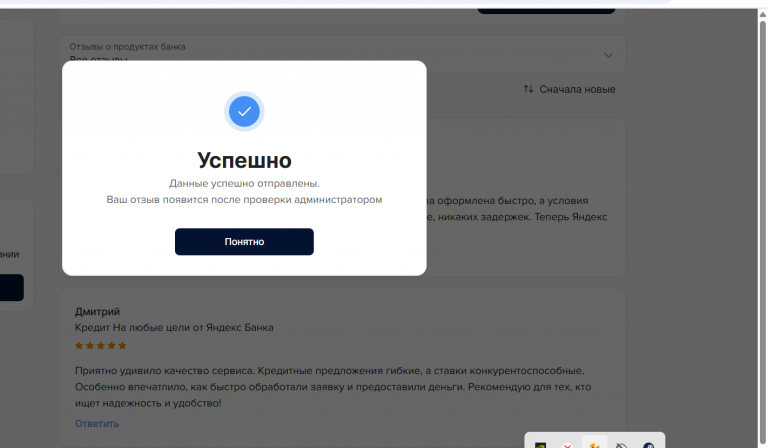Open the NVIDIA tray icon
This screenshot has width=768, height=448.
pyautogui.click(x=540, y=445)
